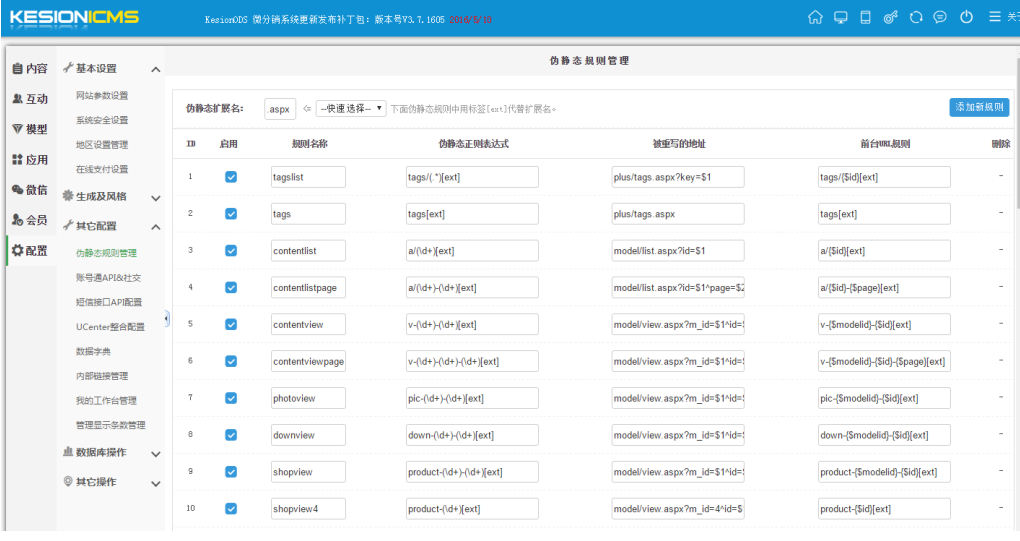
Task: Open the 快速选择 extension dropdown
Action: 351,108
